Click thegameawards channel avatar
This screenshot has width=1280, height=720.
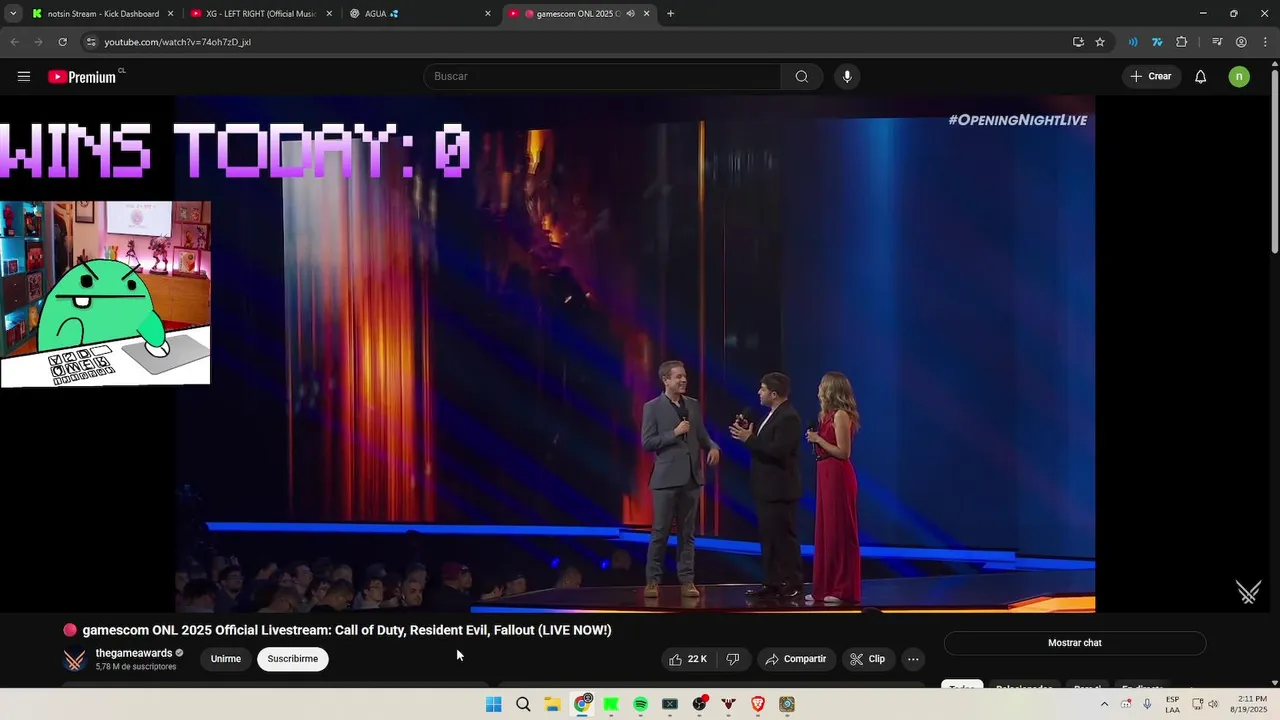pyautogui.click(x=75, y=660)
